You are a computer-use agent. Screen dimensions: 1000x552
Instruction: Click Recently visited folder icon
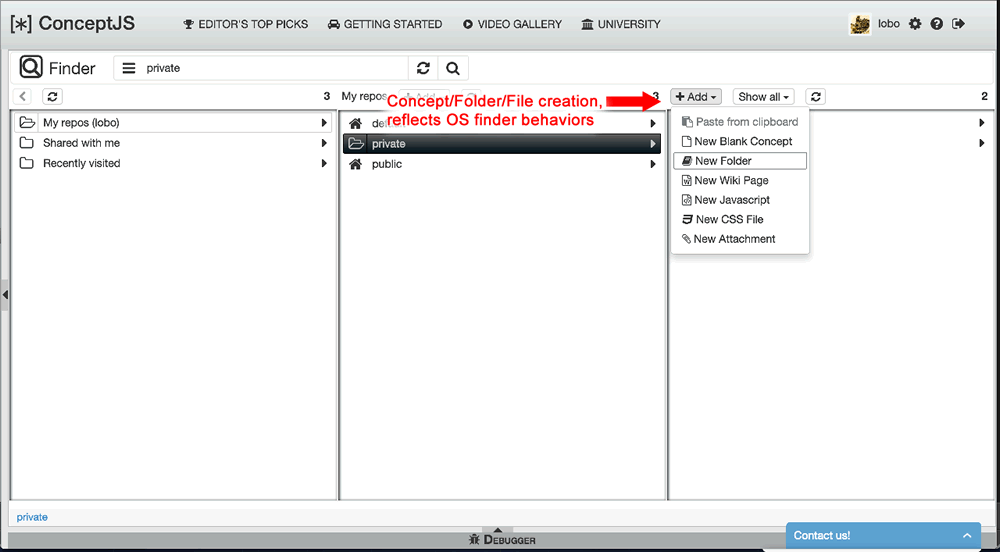click(x=27, y=163)
